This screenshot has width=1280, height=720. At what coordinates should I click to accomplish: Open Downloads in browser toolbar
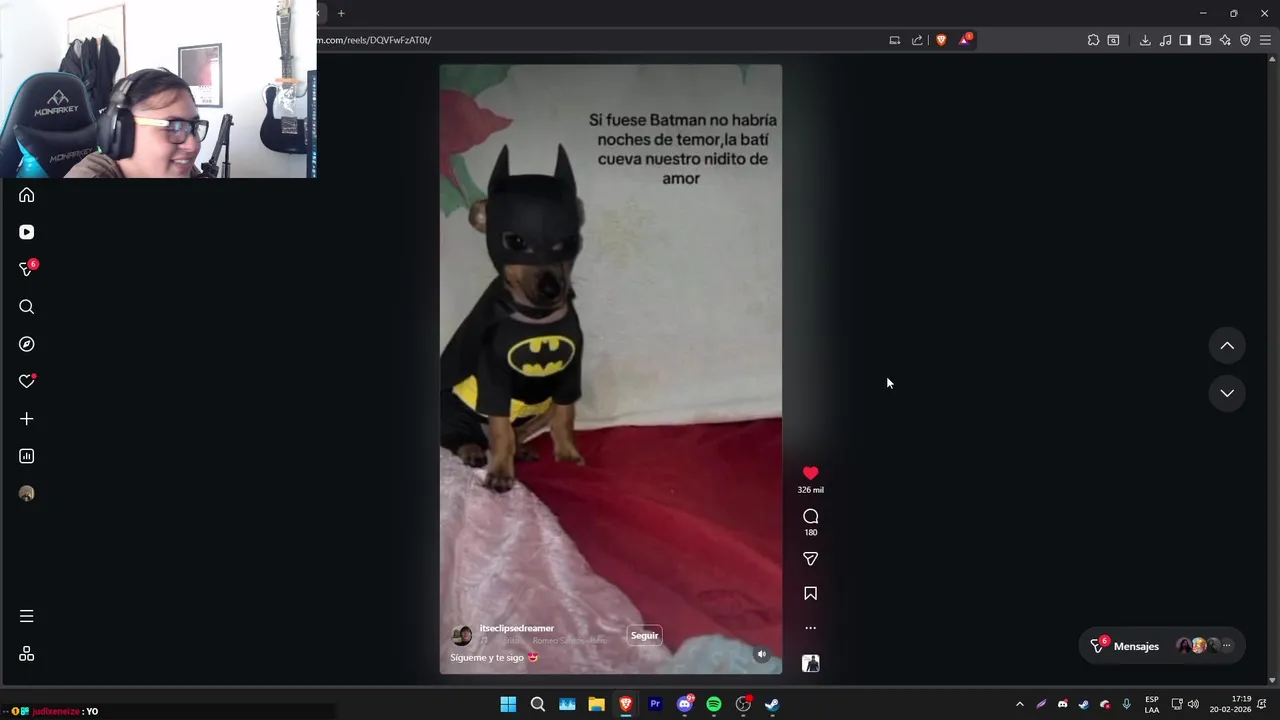(1145, 40)
